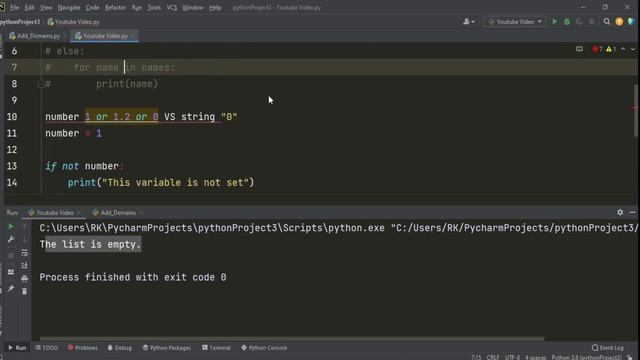Click 'The list is empty.' output line
The height and width of the screenshot is (360, 640).
point(90,244)
